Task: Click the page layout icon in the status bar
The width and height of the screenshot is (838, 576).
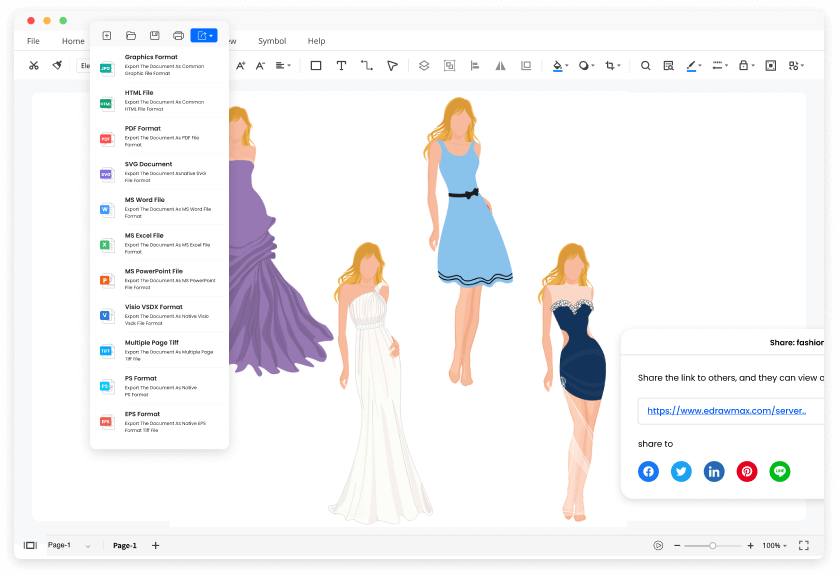Action: pyautogui.click(x=30, y=546)
